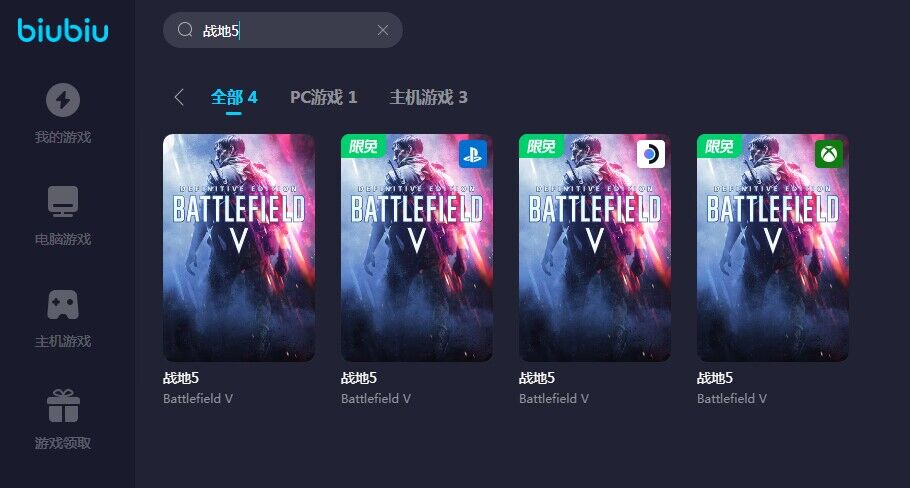Image resolution: width=910 pixels, height=488 pixels.
Task: Open My Games lightning bolt icon
Action: pyautogui.click(x=63, y=100)
